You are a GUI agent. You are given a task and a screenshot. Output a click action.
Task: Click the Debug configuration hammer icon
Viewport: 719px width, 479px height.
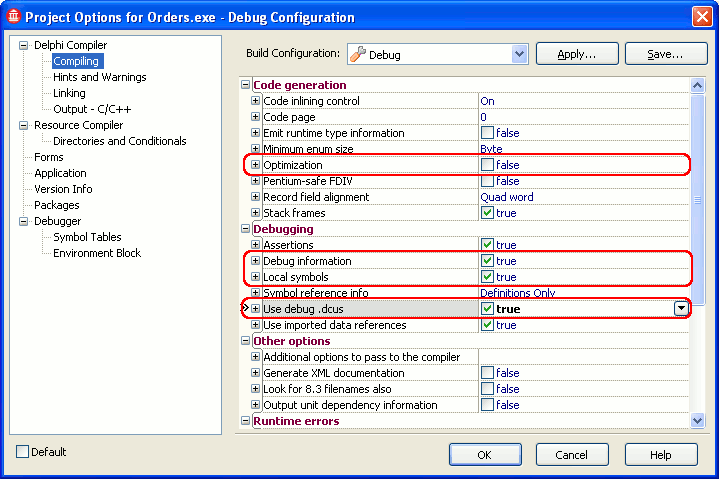point(357,54)
